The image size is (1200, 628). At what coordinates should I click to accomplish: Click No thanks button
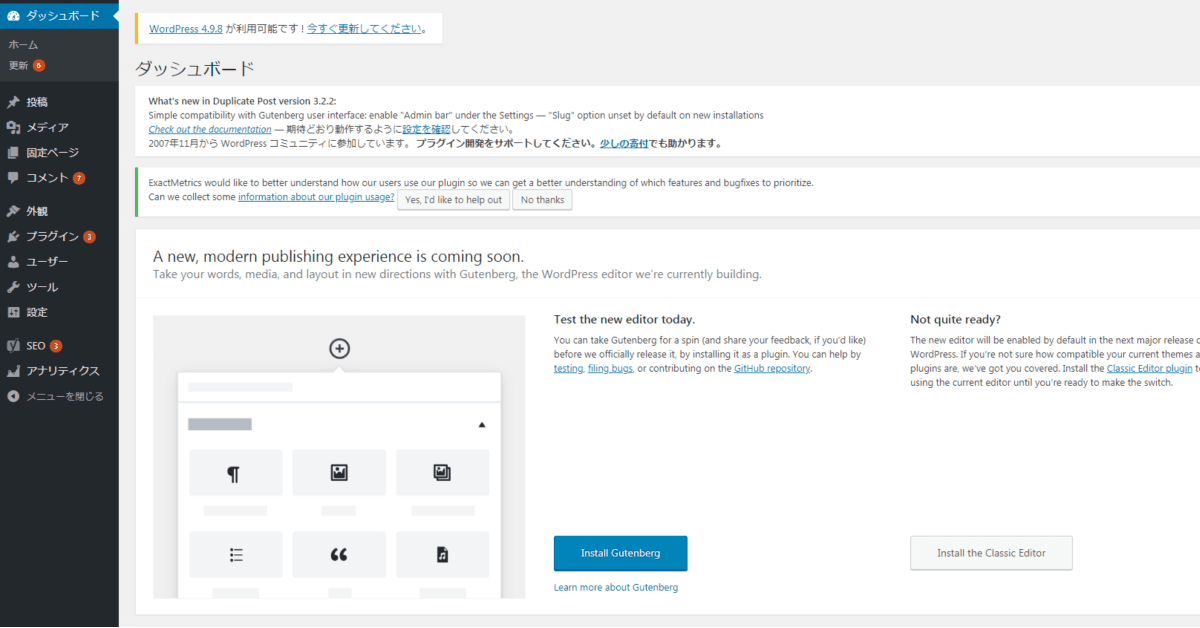542,200
